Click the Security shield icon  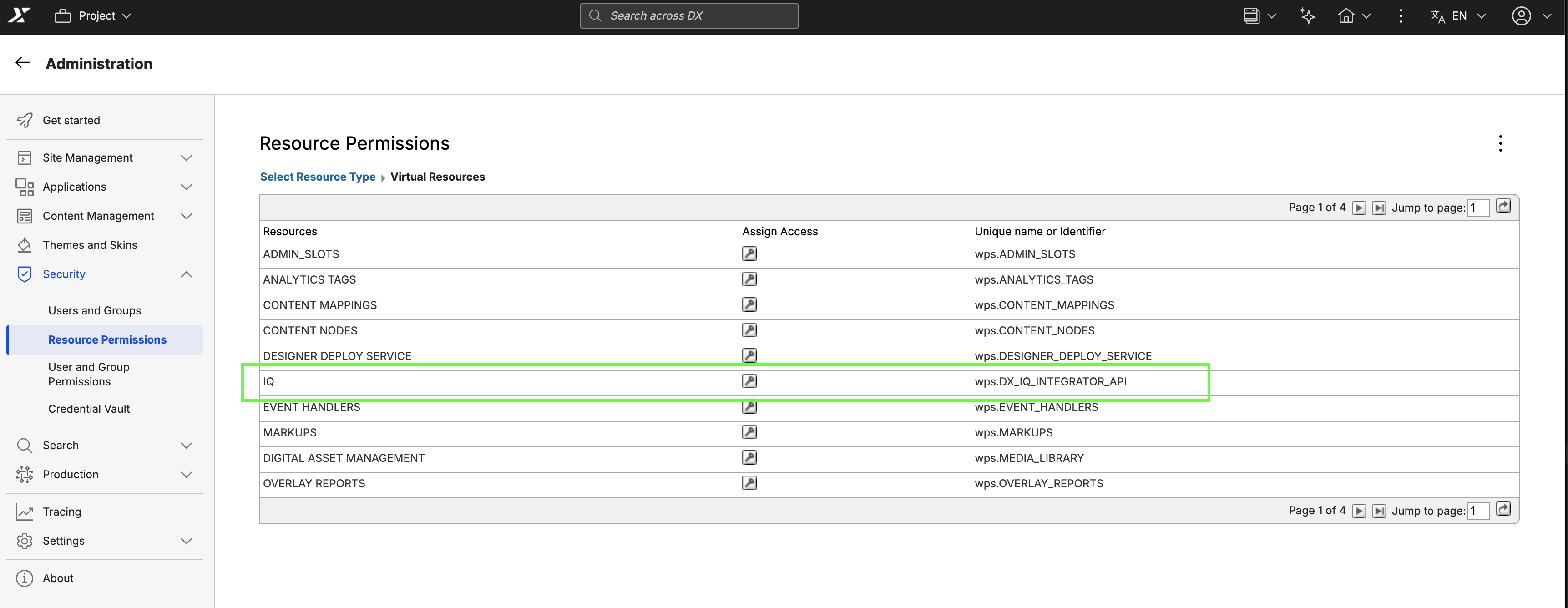(25, 274)
